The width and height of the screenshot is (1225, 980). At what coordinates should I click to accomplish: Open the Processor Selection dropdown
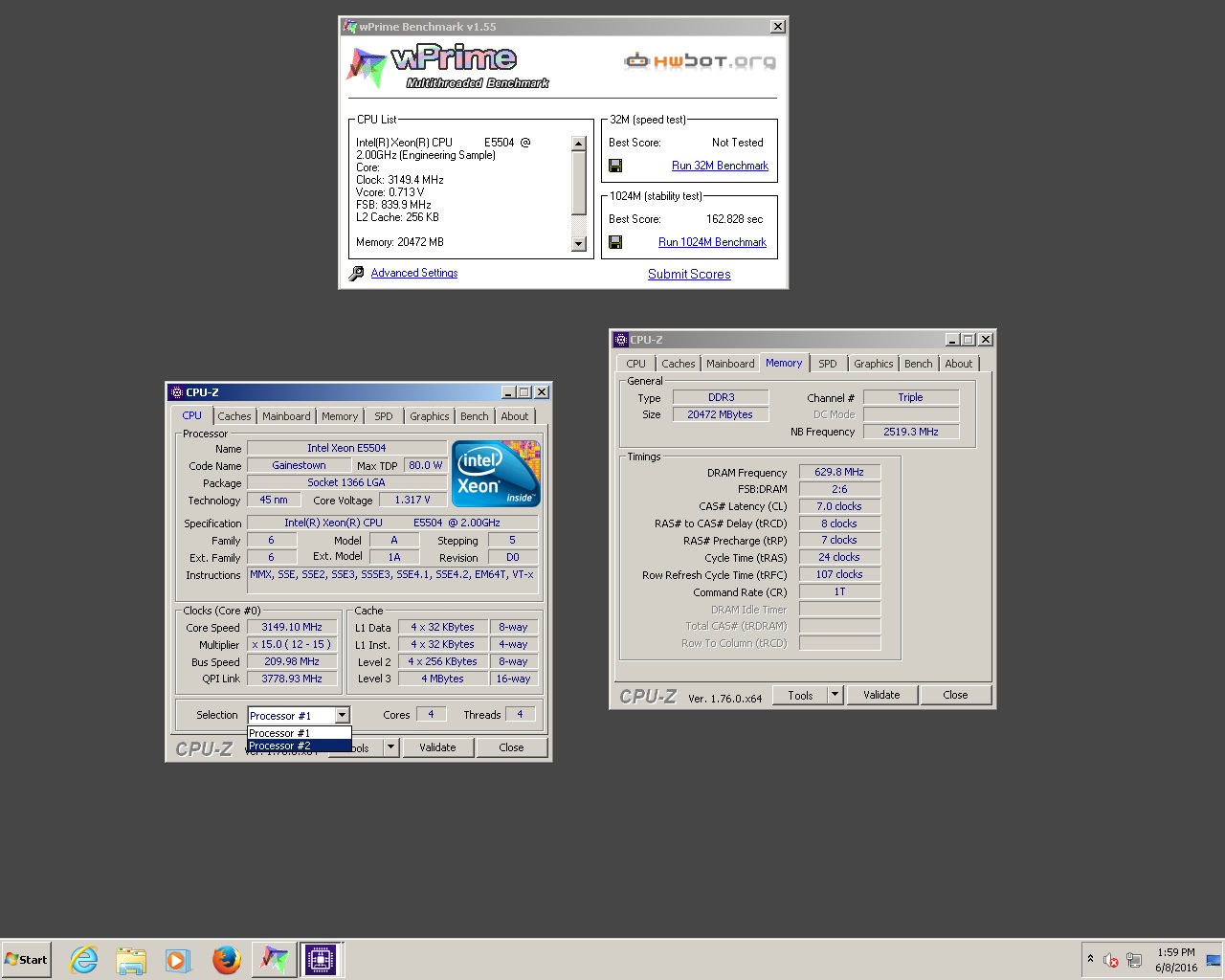click(x=342, y=715)
